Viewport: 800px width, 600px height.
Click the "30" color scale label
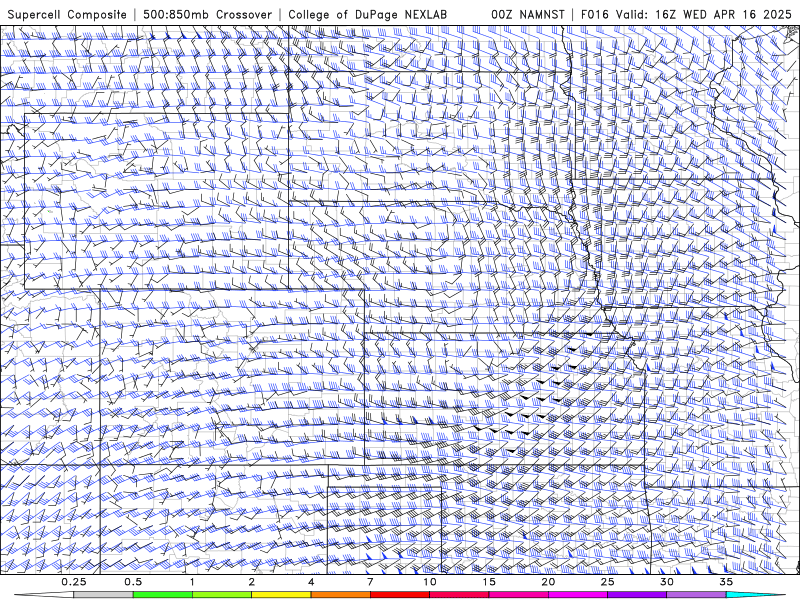tap(667, 582)
